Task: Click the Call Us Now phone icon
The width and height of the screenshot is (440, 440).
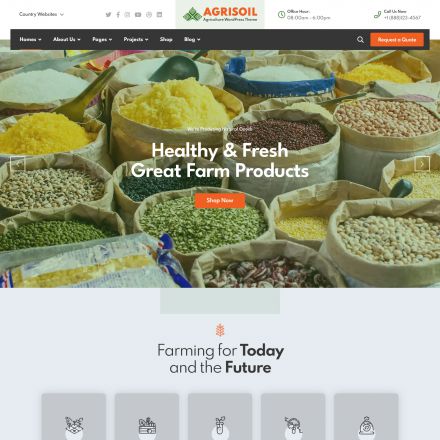Action: click(377, 14)
